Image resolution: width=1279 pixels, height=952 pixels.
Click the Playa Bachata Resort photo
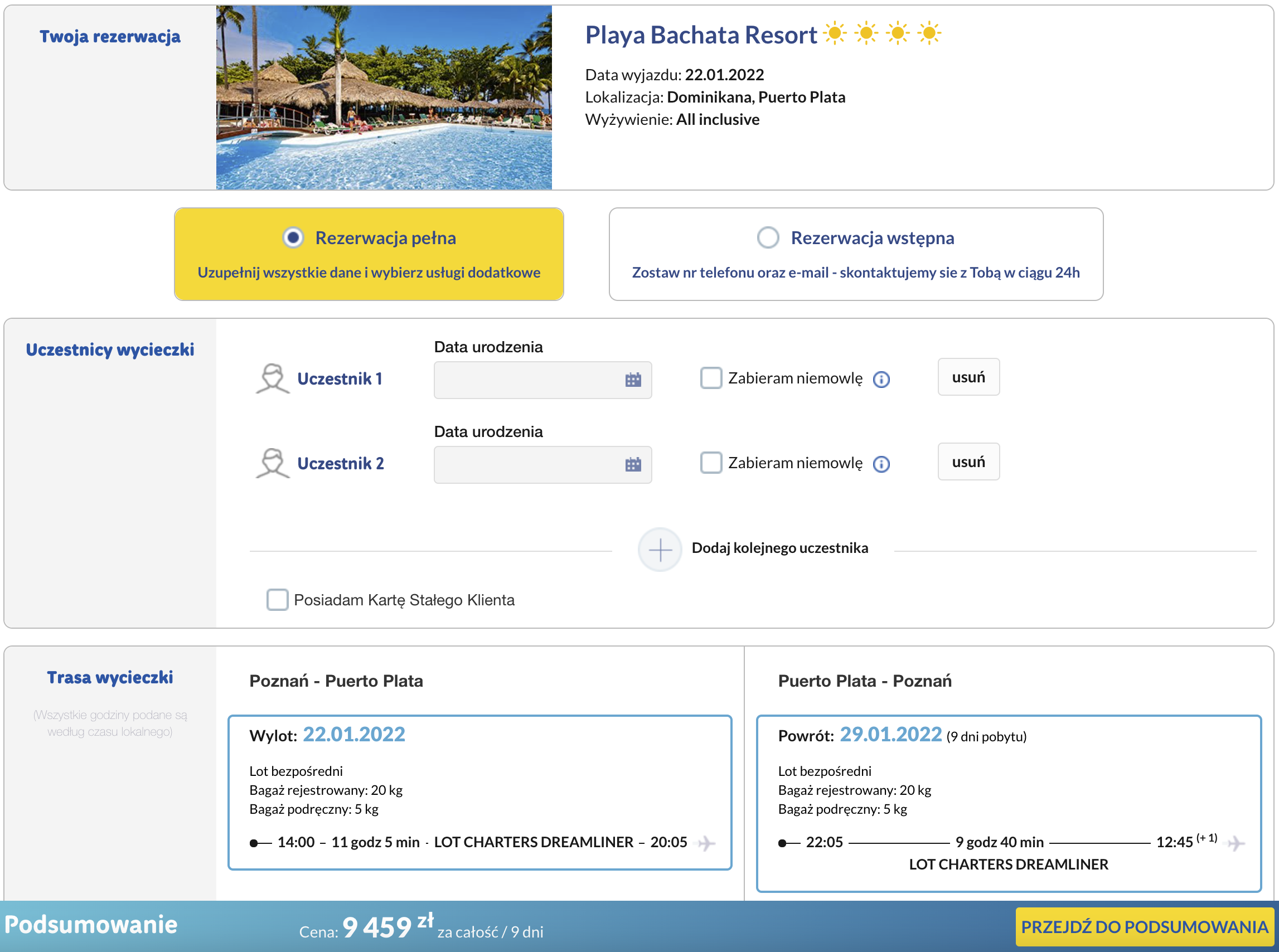point(384,98)
